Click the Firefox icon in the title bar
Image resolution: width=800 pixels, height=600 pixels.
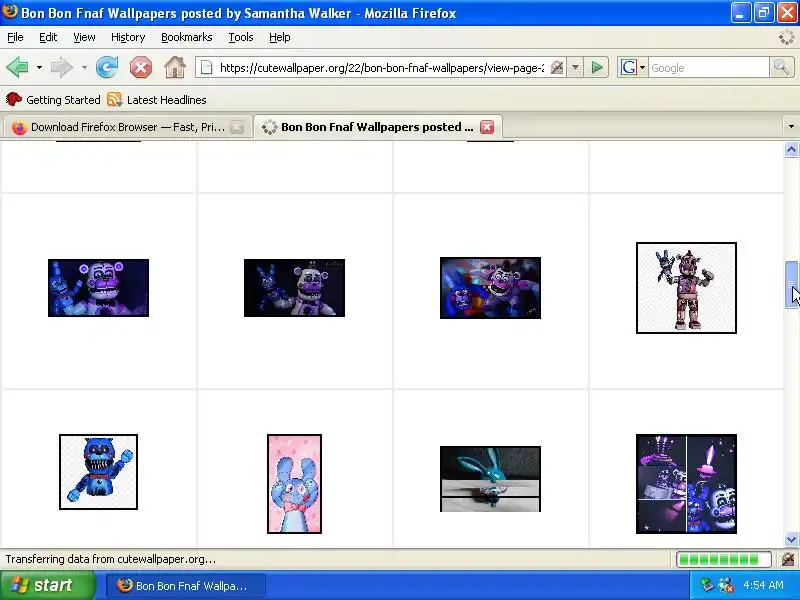point(10,11)
